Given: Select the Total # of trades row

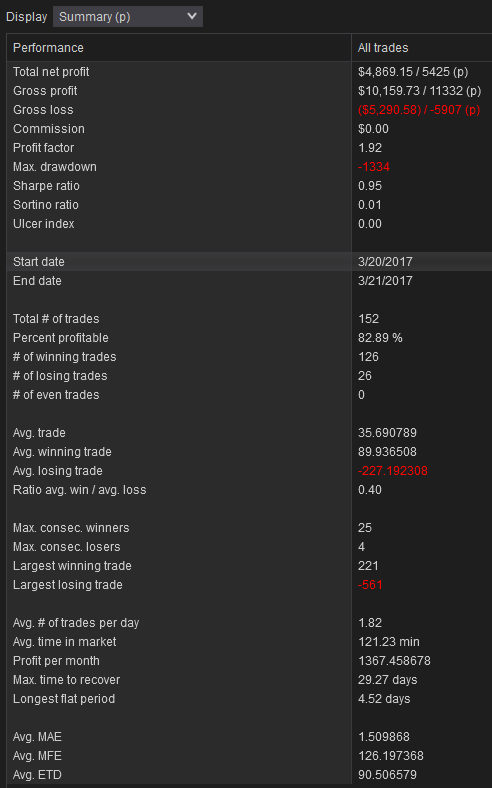Looking at the screenshot, I should point(249,319).
